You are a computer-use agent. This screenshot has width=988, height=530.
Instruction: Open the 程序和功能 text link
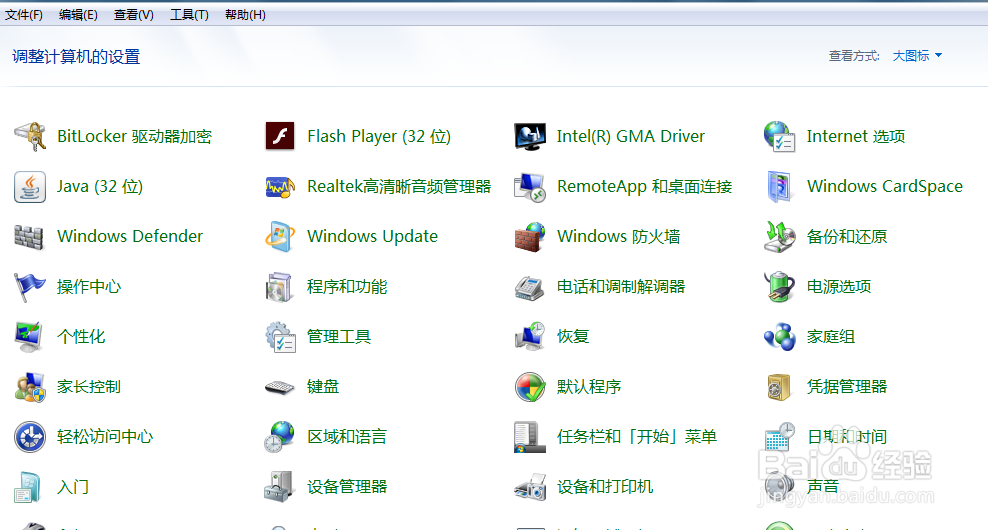[x=347, y=287]
